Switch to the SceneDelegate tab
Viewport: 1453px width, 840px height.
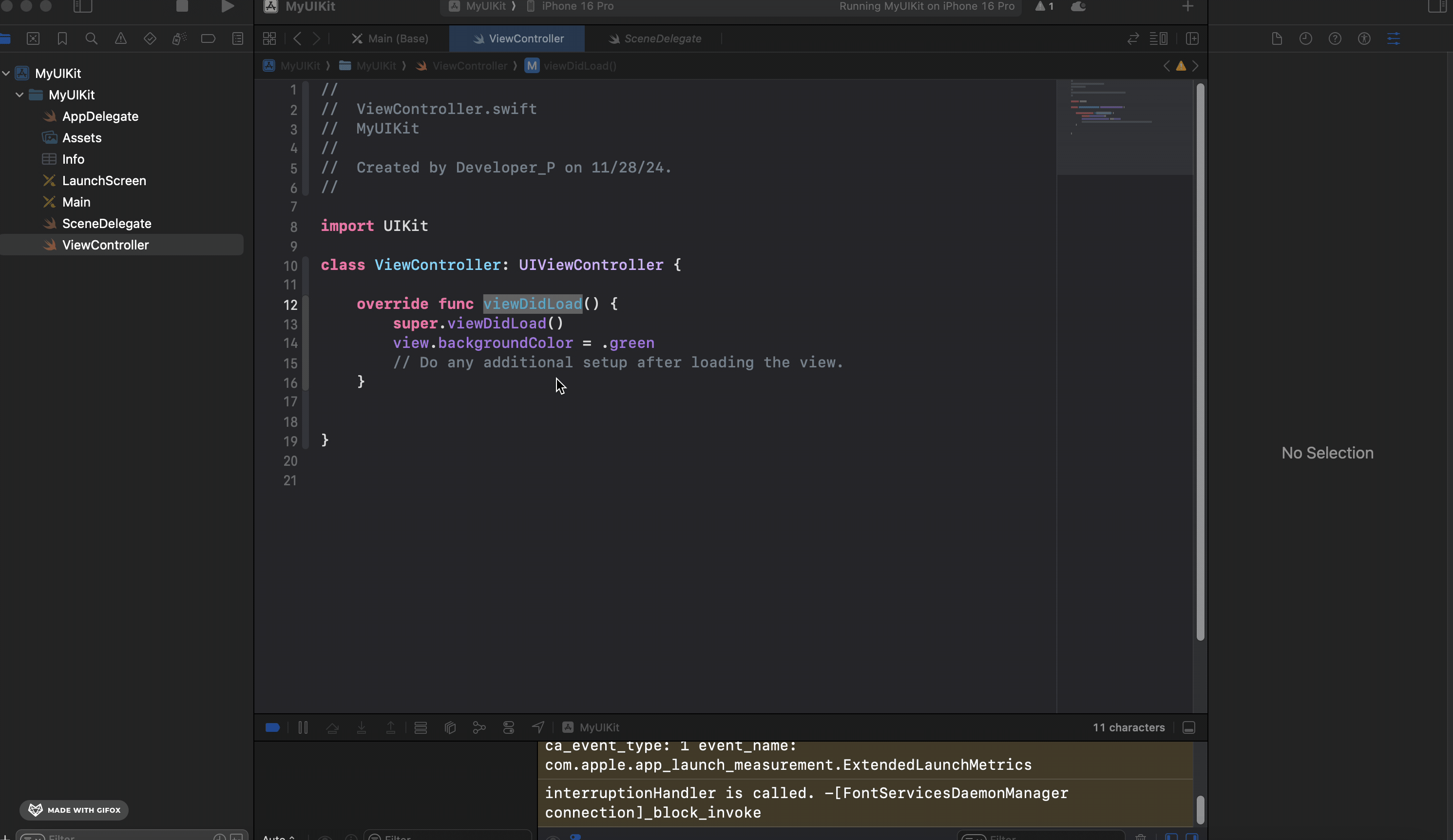coord(662,38)
